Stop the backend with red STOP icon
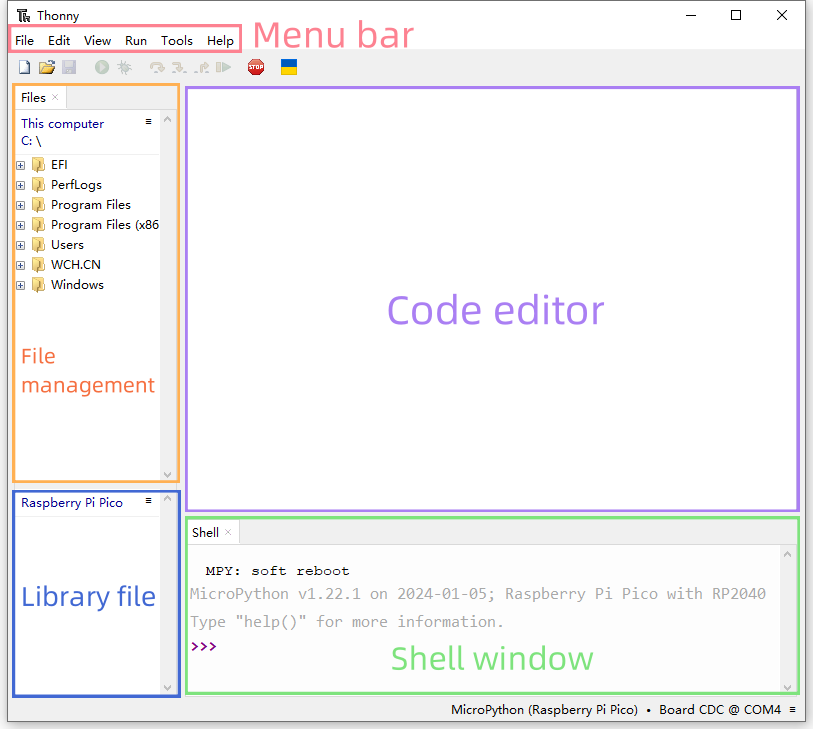 (x=256, y=67)
